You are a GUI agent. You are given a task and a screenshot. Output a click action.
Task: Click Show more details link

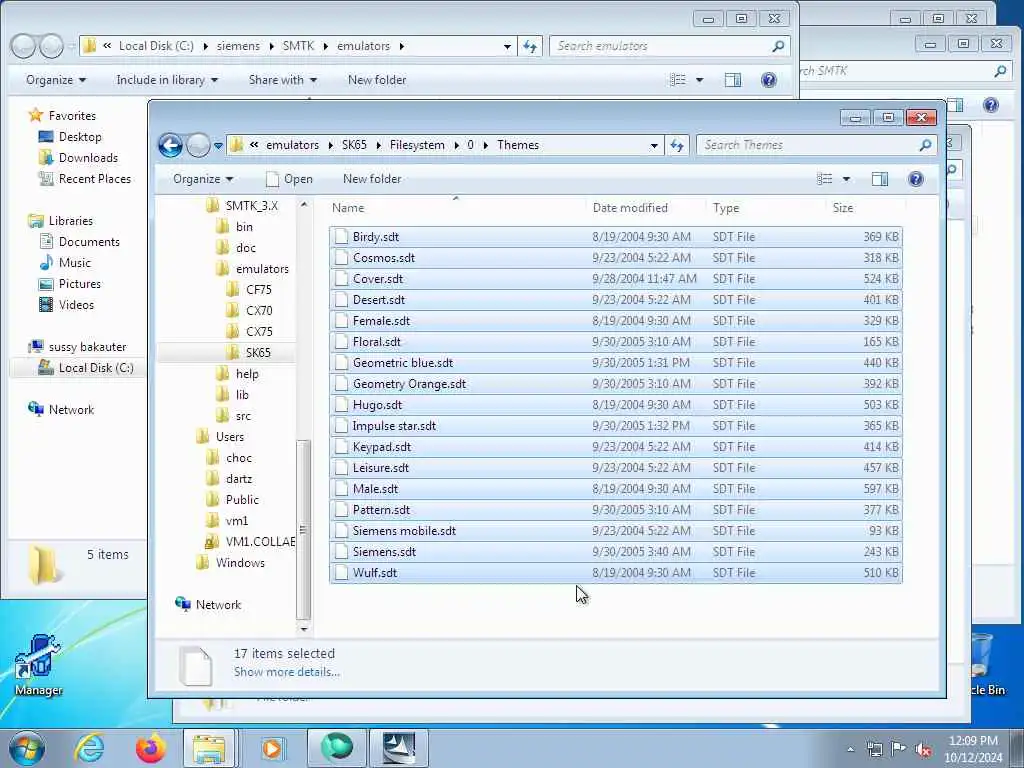pyautogui.click(x=287, y=672)
